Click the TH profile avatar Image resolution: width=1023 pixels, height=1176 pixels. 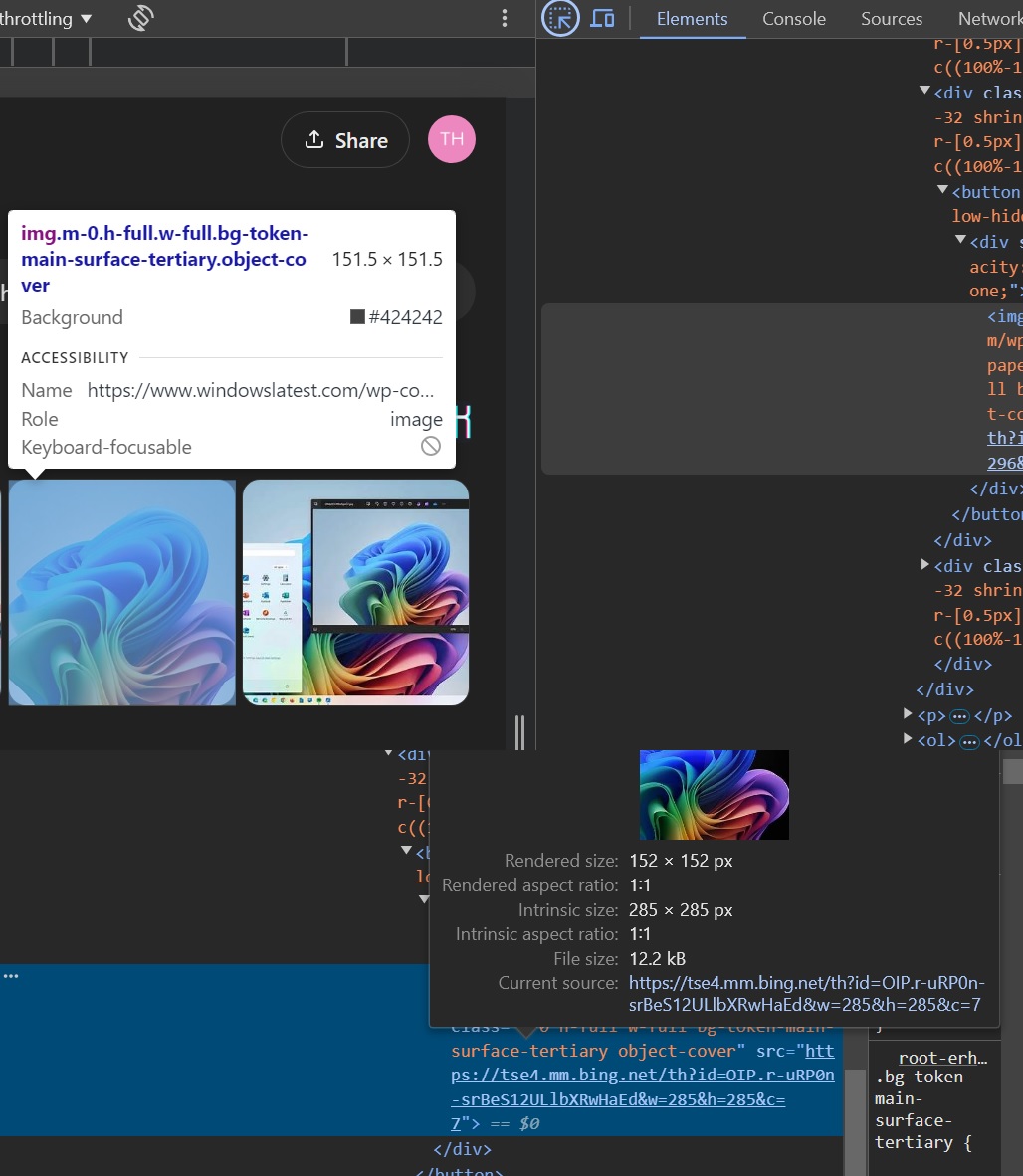[x=452, y=139]
